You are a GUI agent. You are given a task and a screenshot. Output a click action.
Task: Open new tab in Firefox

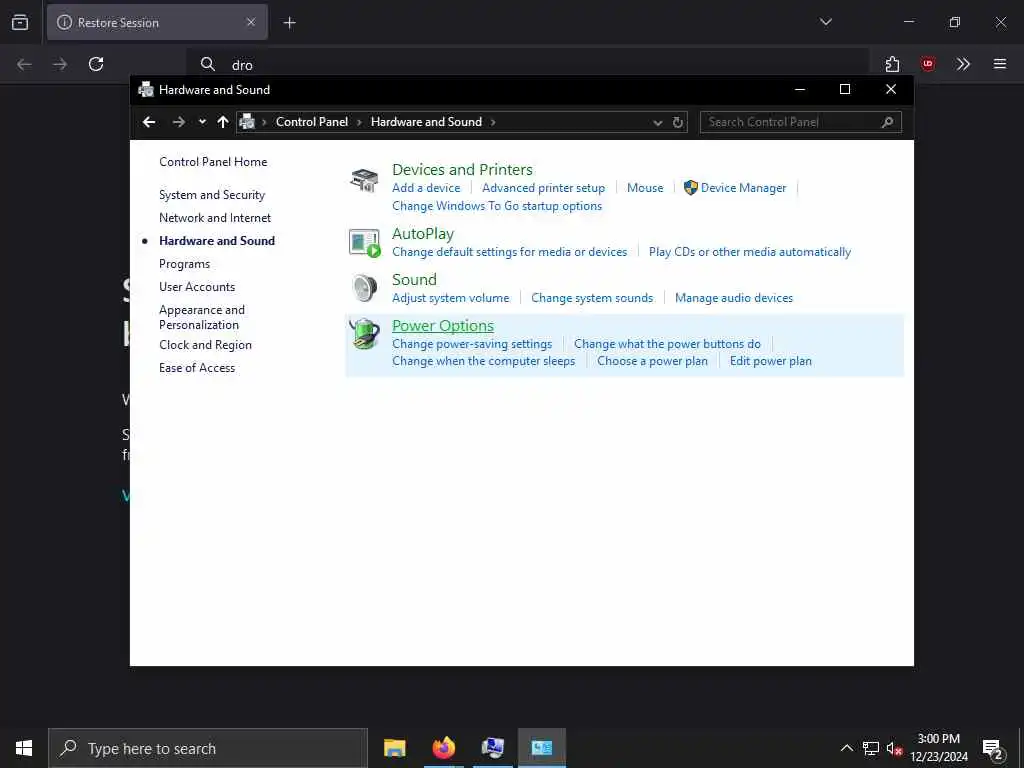(x=289, y=23)
